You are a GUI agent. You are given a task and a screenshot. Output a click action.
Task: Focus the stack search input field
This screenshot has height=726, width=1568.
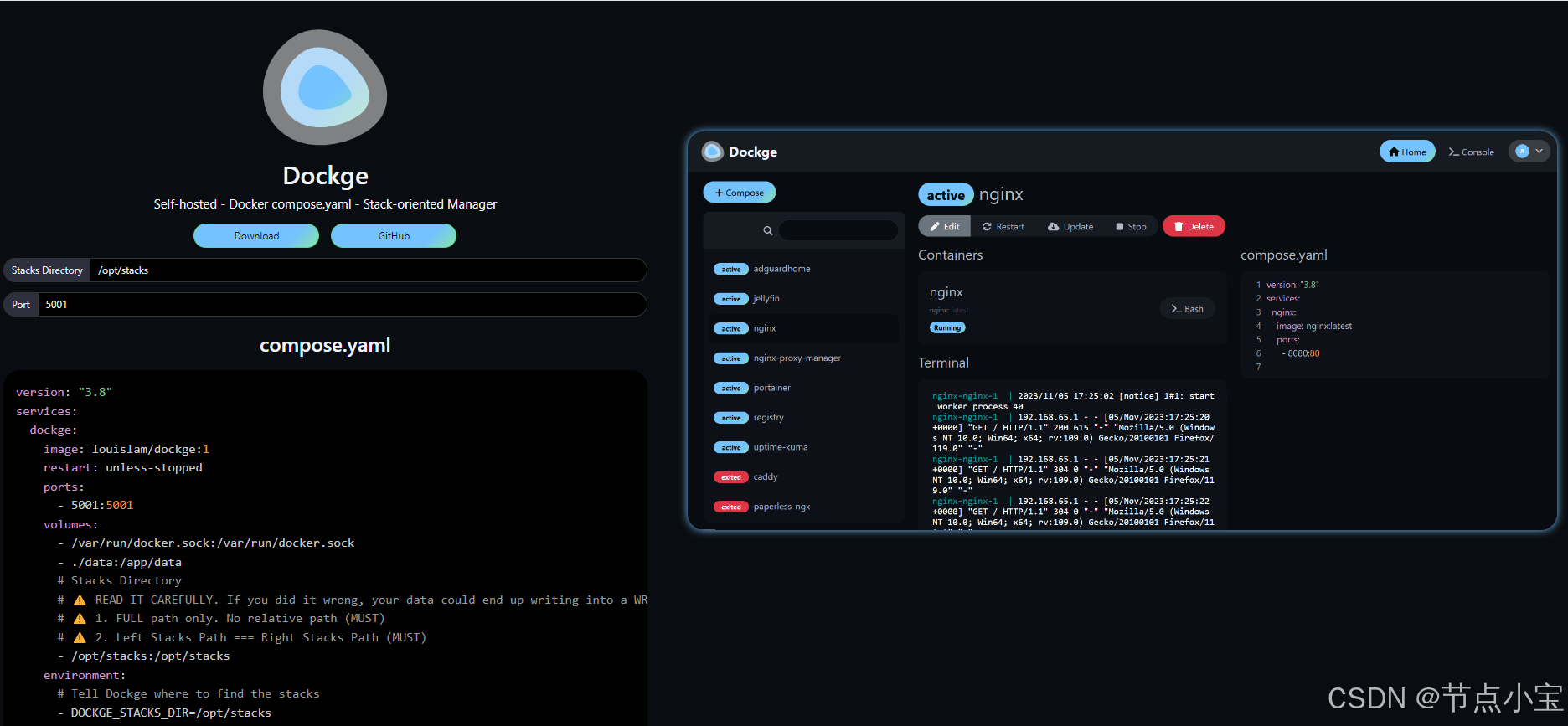[x=838, y=230]
